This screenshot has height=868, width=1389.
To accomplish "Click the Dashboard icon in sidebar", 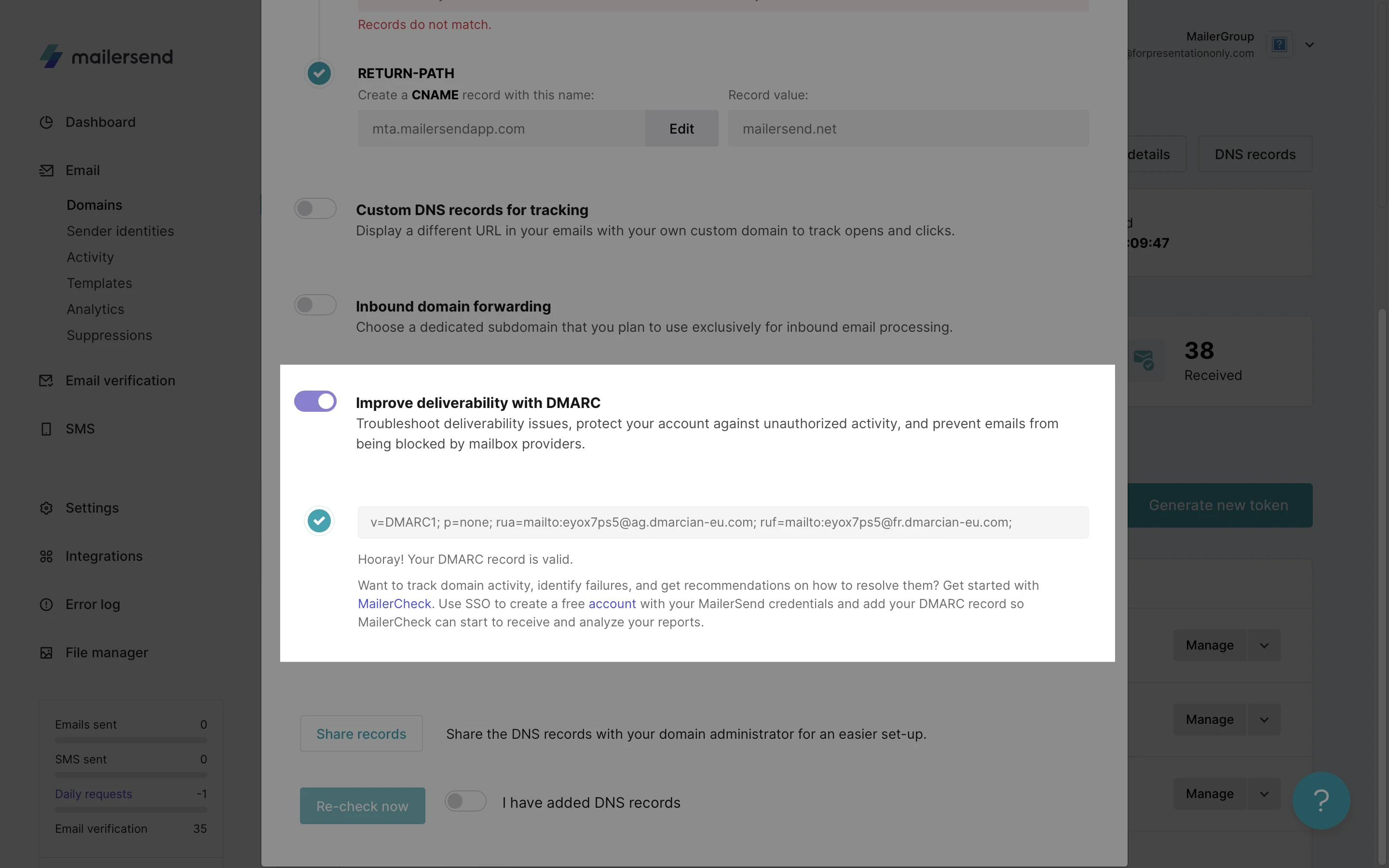I will tap(46, 122).
